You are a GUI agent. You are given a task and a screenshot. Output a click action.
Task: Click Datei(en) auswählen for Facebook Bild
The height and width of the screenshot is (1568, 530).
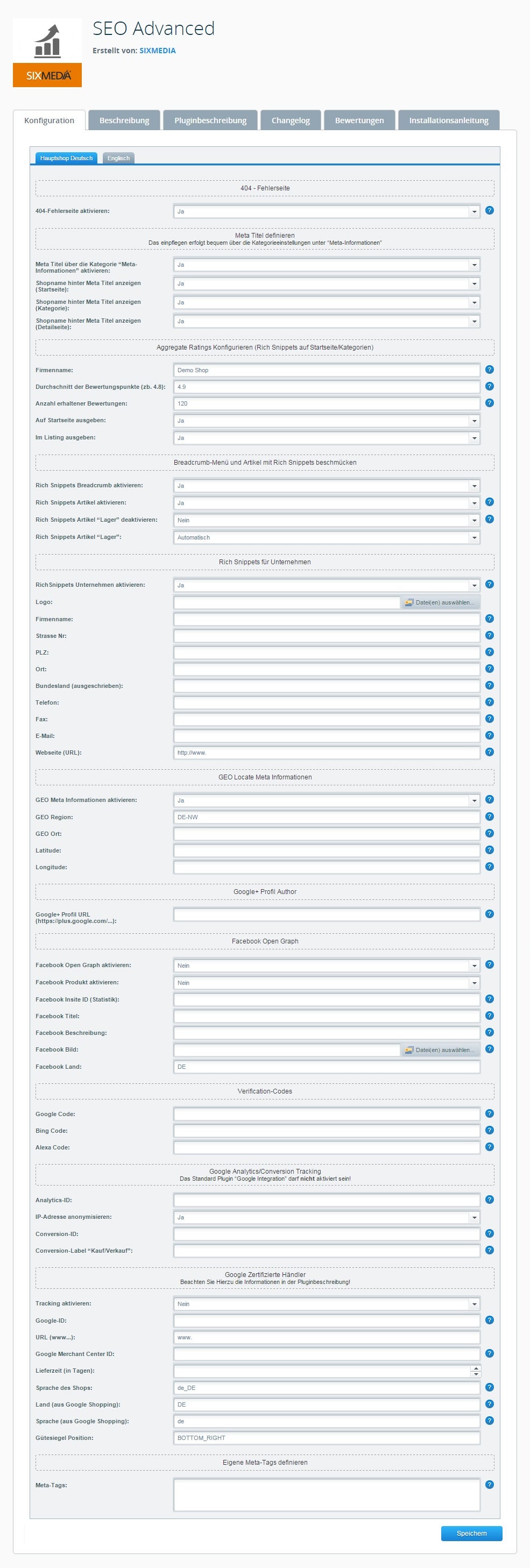(x=440, y=1049)
